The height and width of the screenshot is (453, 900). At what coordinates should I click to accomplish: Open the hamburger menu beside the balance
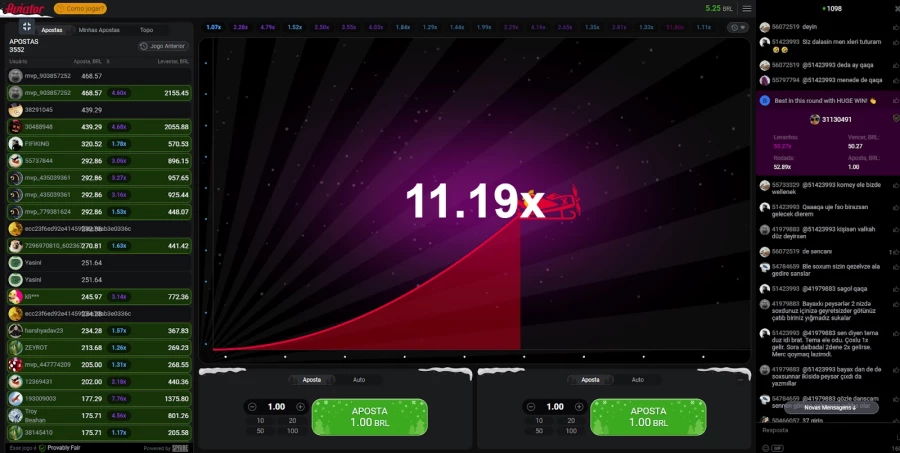(746, 8)
